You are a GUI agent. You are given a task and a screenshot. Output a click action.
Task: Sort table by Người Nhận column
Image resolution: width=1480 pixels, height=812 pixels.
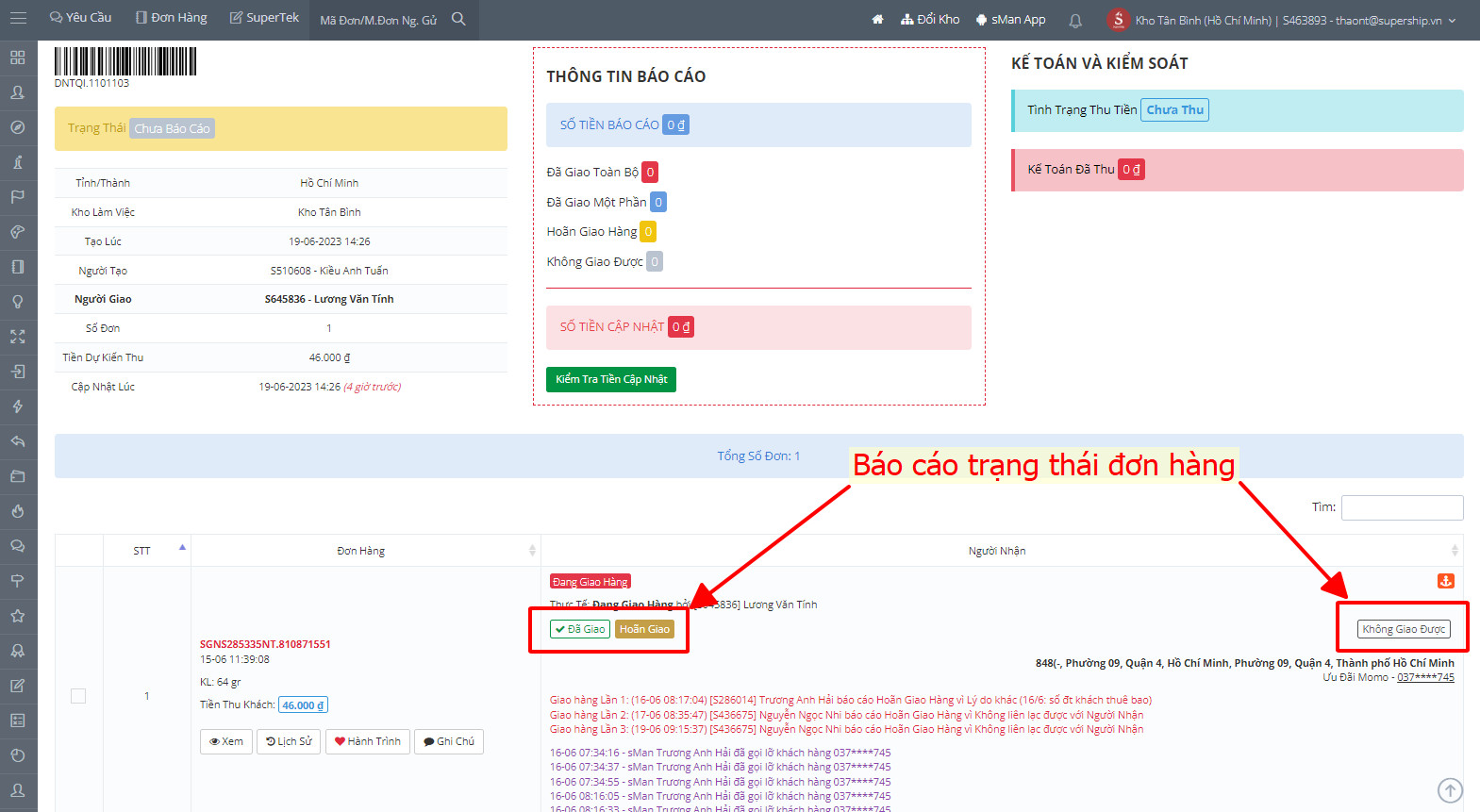coord(1002,551)
